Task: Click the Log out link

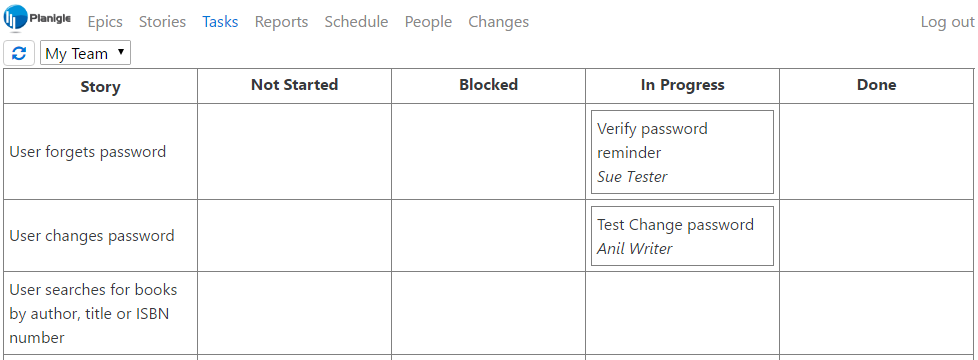Action: click(x=947, y=22)
